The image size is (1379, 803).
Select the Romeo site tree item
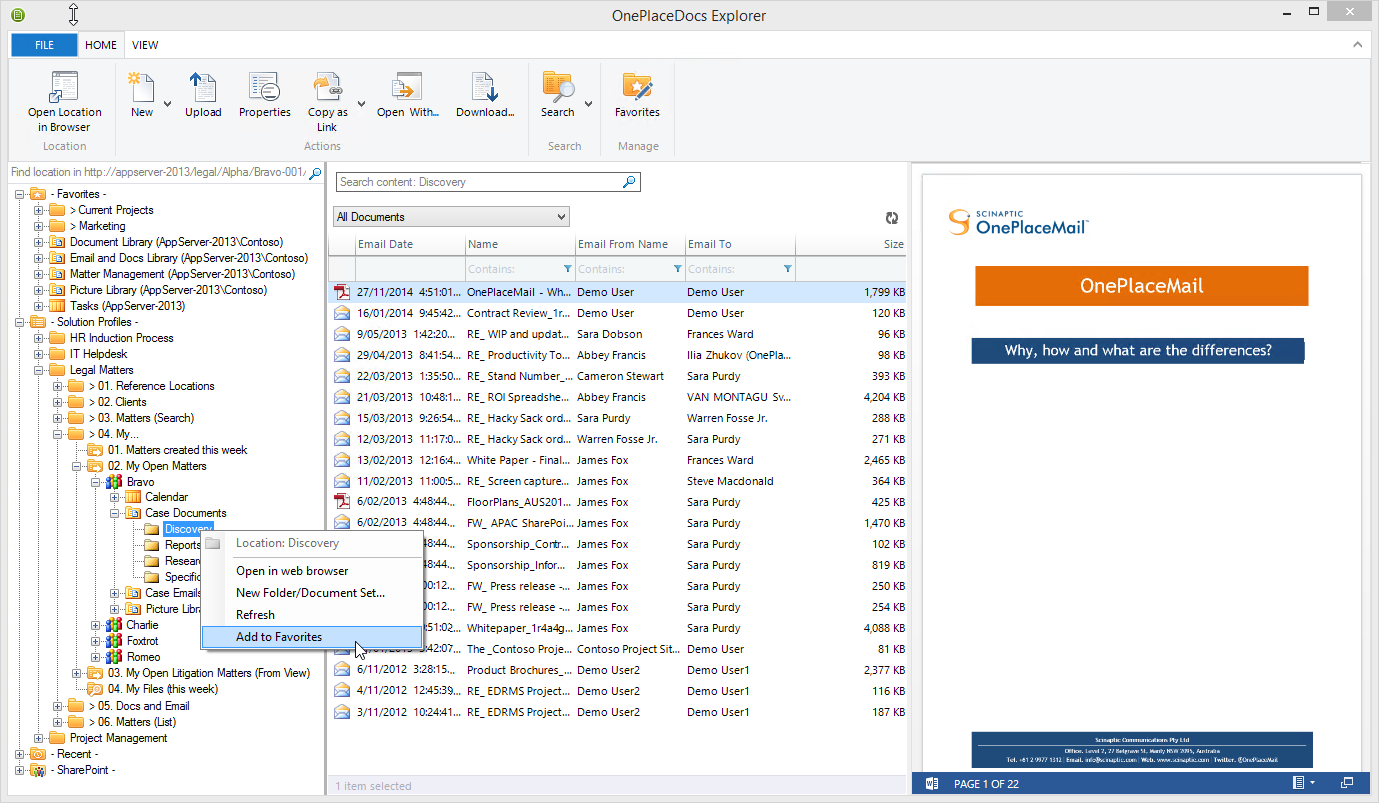click(143, 657)
